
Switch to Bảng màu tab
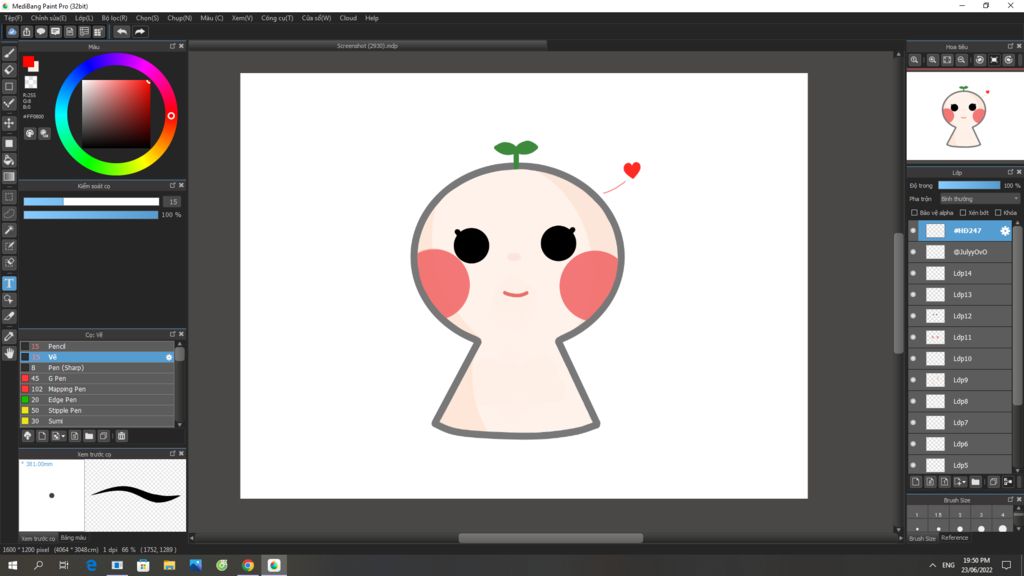point(73,538)
